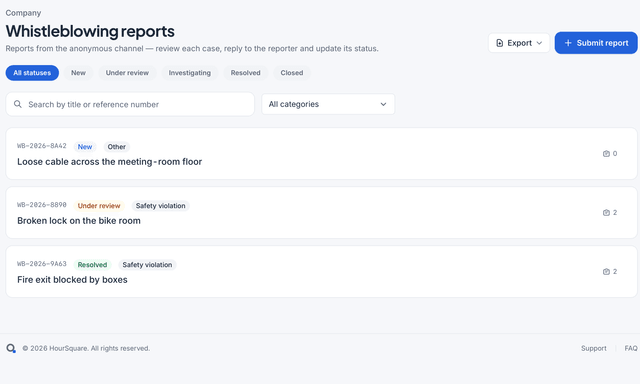Open the Fire exit blocked by boxes report
The image size is (640, 384).
click(x=321, y=271)
